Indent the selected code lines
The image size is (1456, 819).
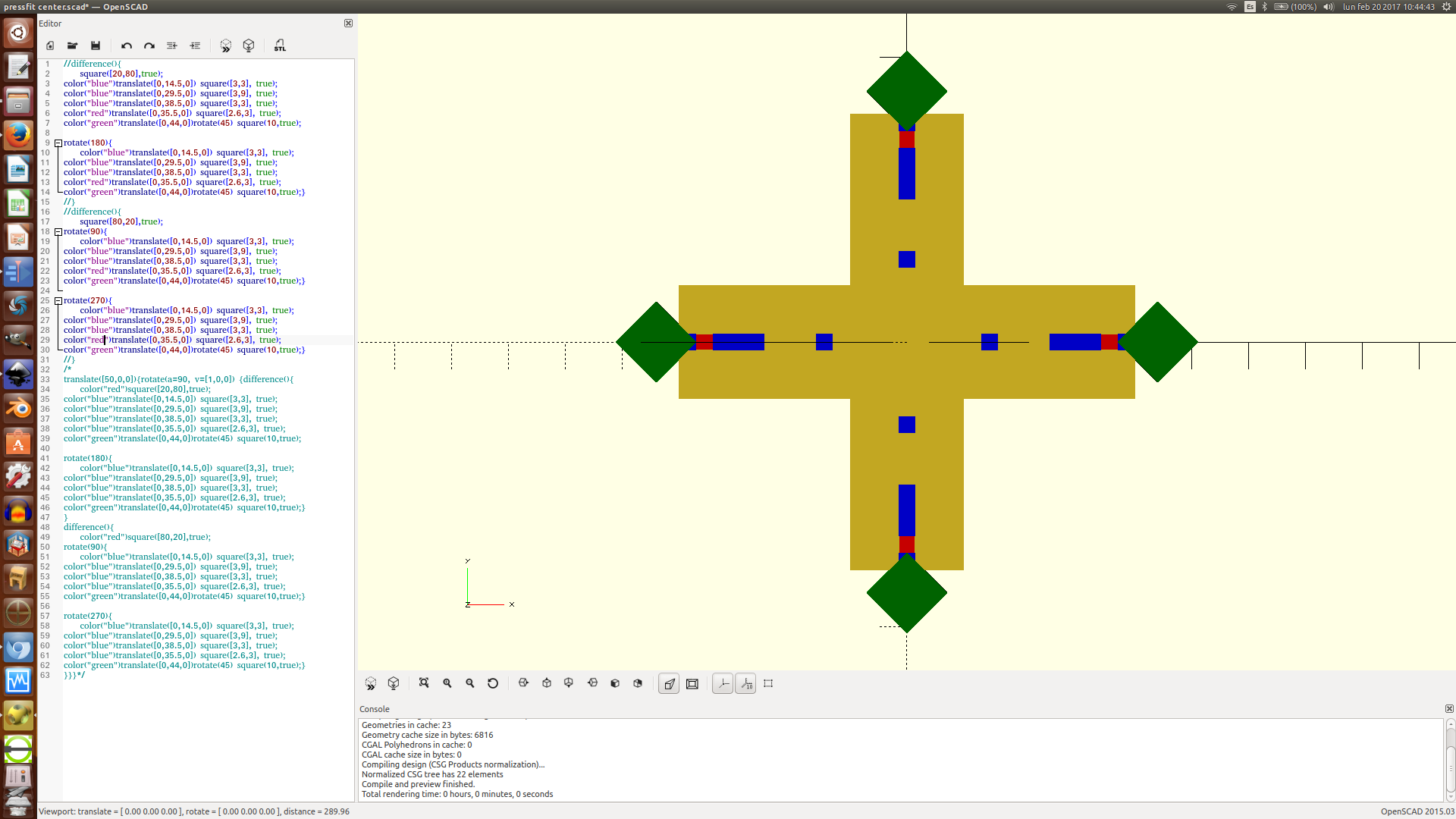pyautogui.click(x=195, y=45)
